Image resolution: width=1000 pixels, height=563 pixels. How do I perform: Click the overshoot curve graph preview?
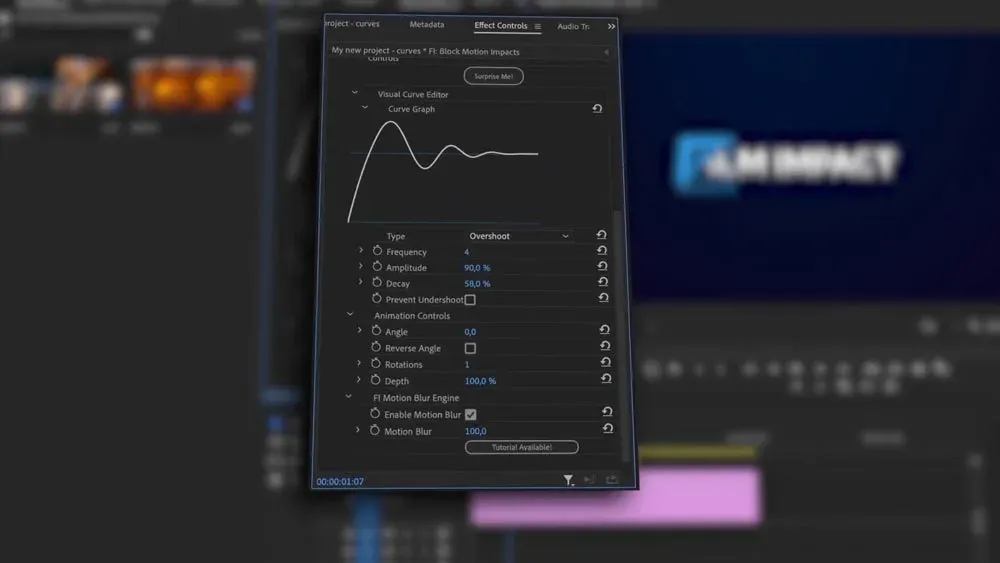point(443,171)
